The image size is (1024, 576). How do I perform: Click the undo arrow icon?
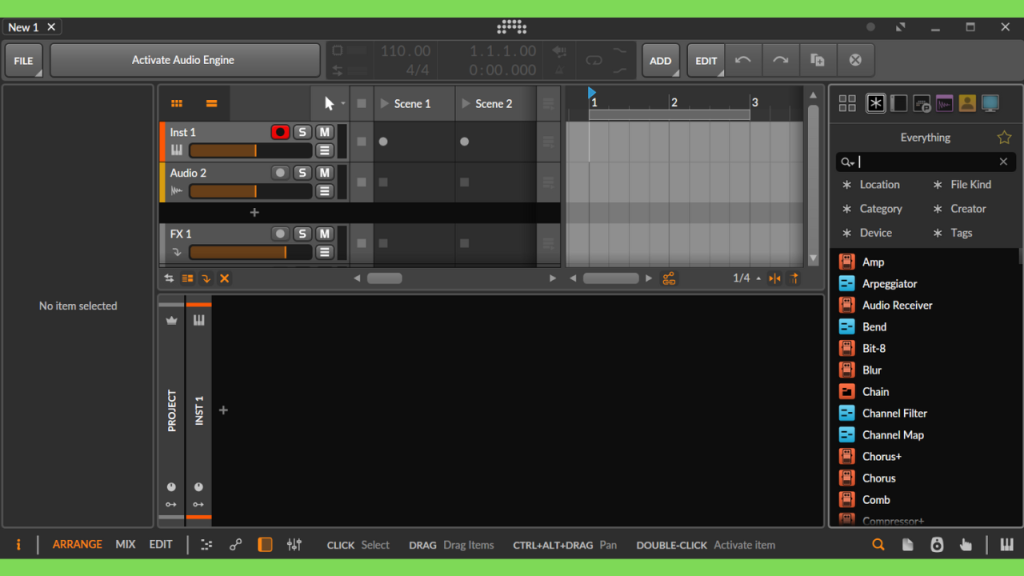click(x=743, y=60)
